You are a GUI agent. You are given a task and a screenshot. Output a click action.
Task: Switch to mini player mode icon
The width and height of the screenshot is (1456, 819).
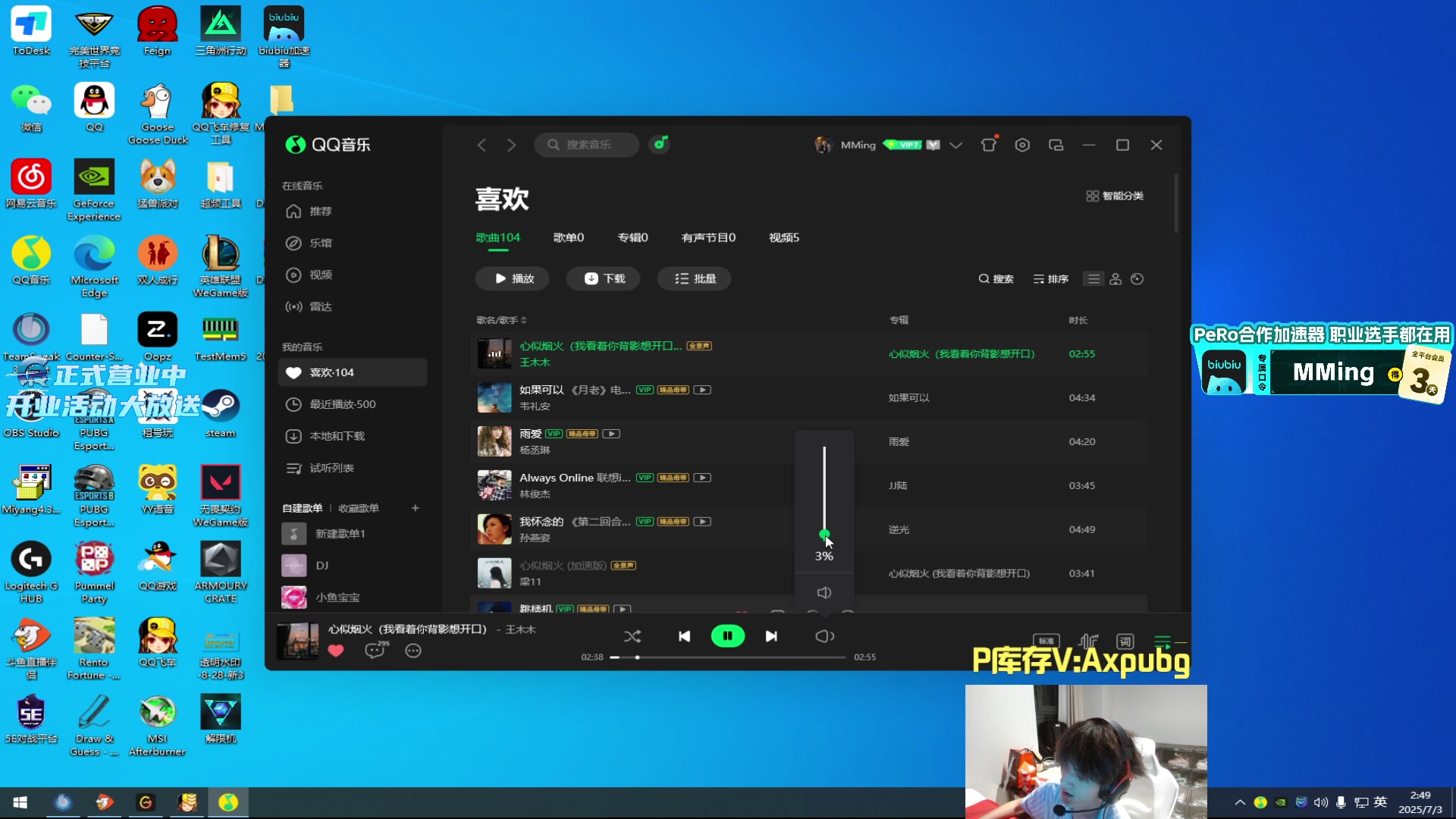(x=1056, y=145)
